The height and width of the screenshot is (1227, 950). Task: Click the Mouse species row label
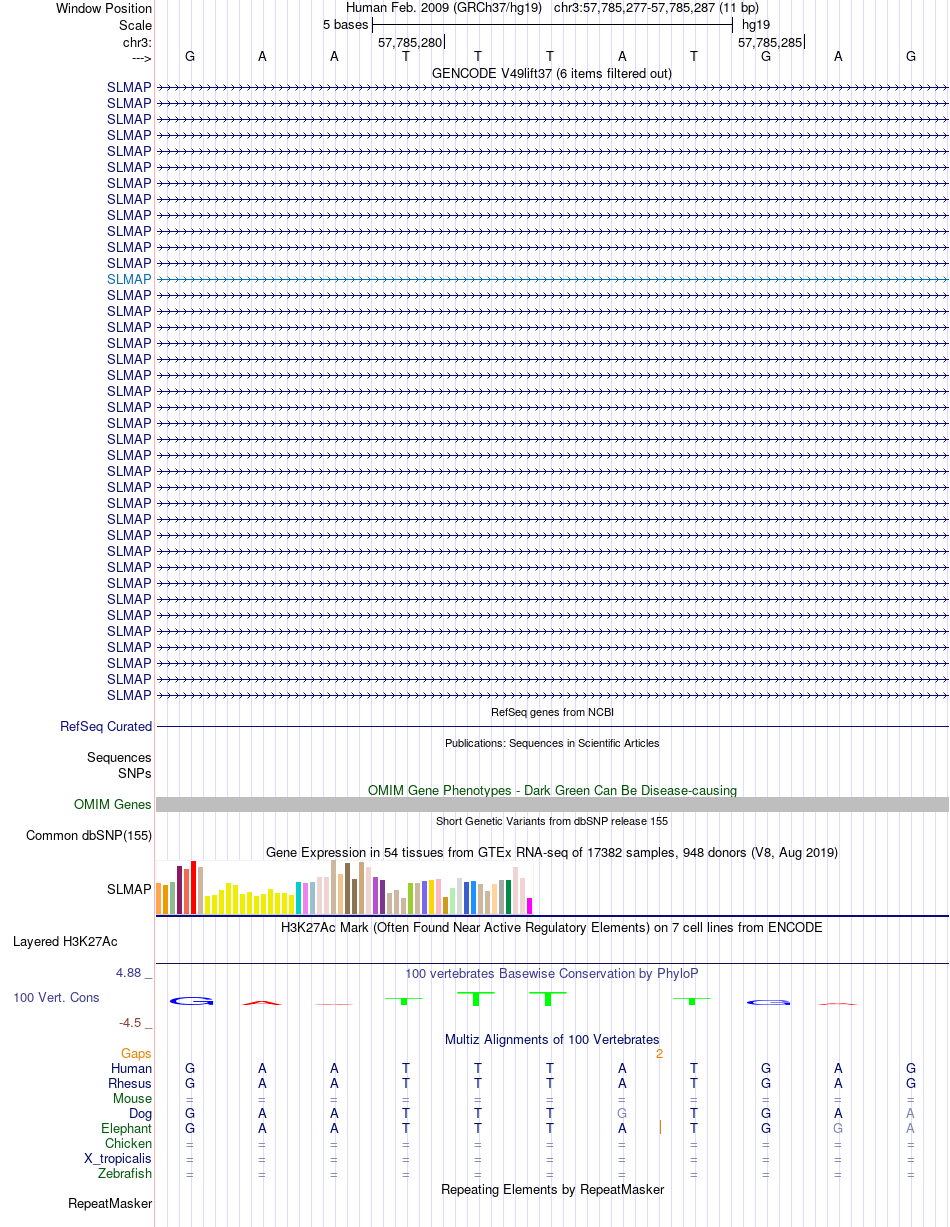[132, 1098]
